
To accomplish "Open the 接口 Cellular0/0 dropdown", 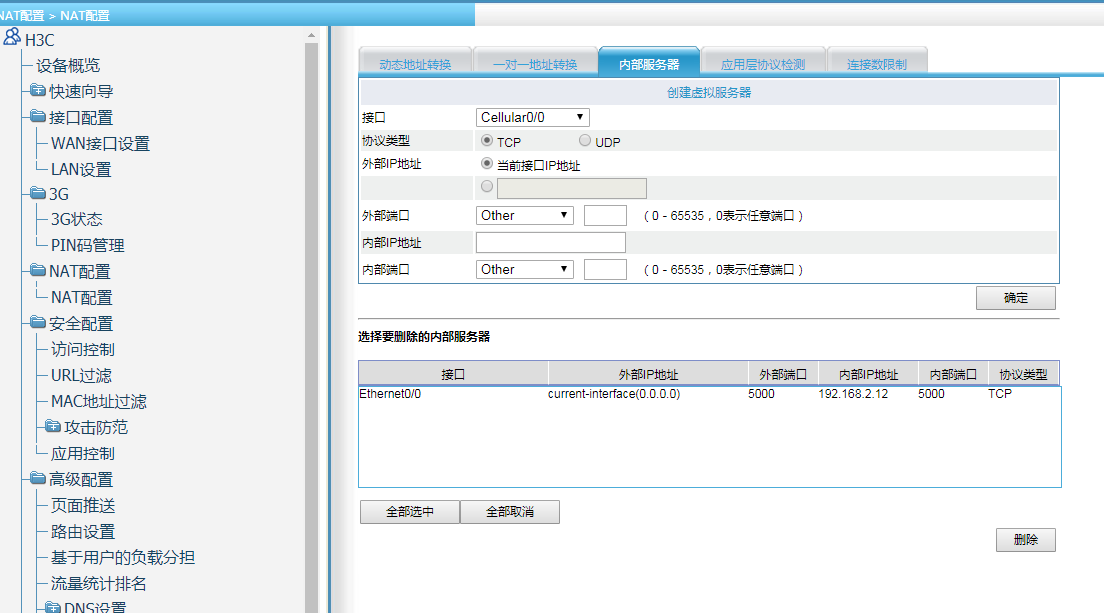I will pos(532,118).
